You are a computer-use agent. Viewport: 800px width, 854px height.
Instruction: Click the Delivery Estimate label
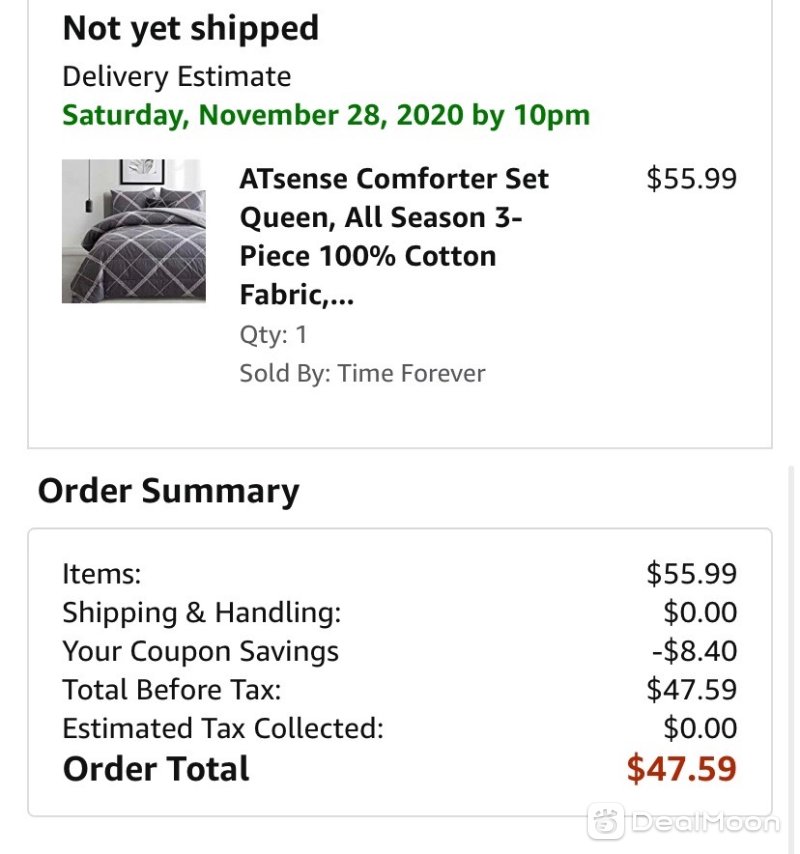pos(176,76)
